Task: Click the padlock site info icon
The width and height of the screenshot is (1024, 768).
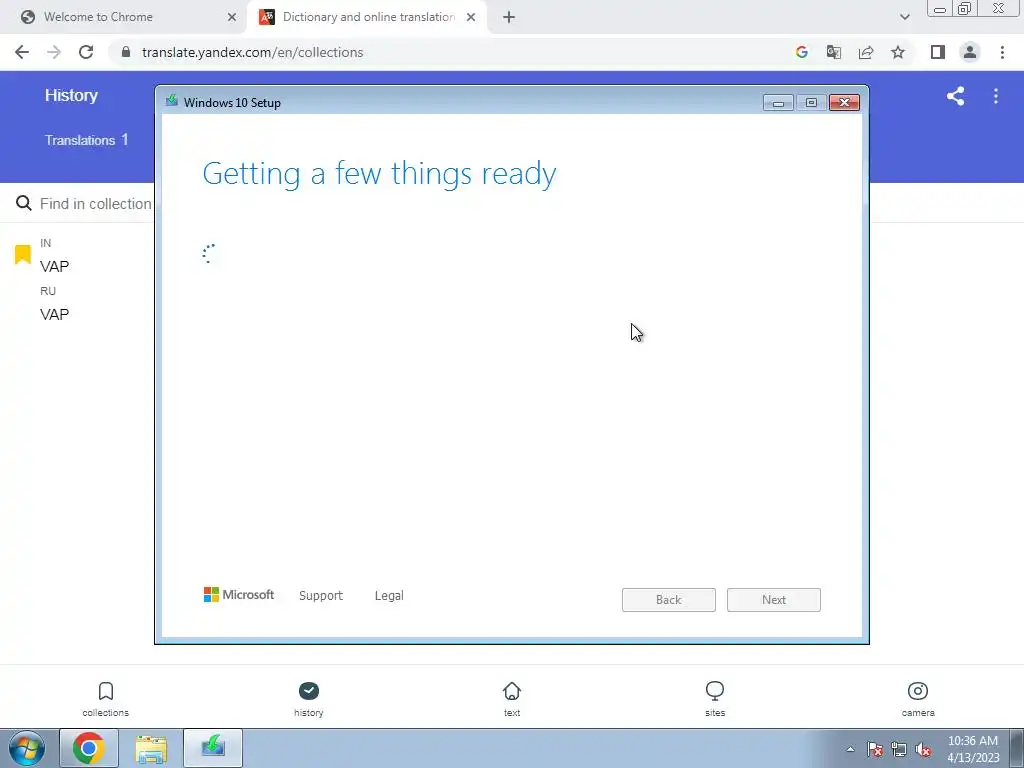Action: tap(126, 52)
